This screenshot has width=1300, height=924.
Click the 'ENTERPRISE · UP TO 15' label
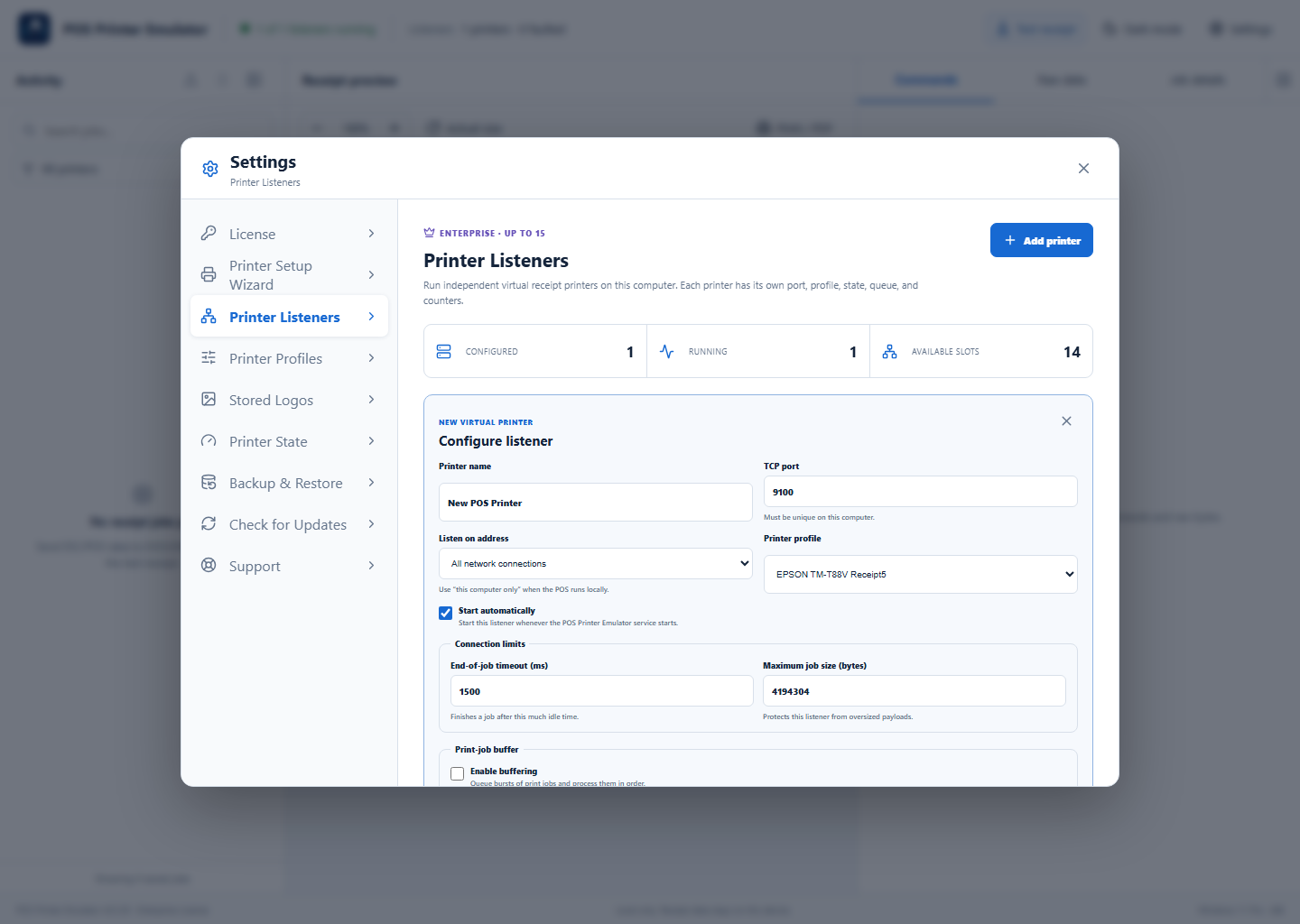click(492, 233)
